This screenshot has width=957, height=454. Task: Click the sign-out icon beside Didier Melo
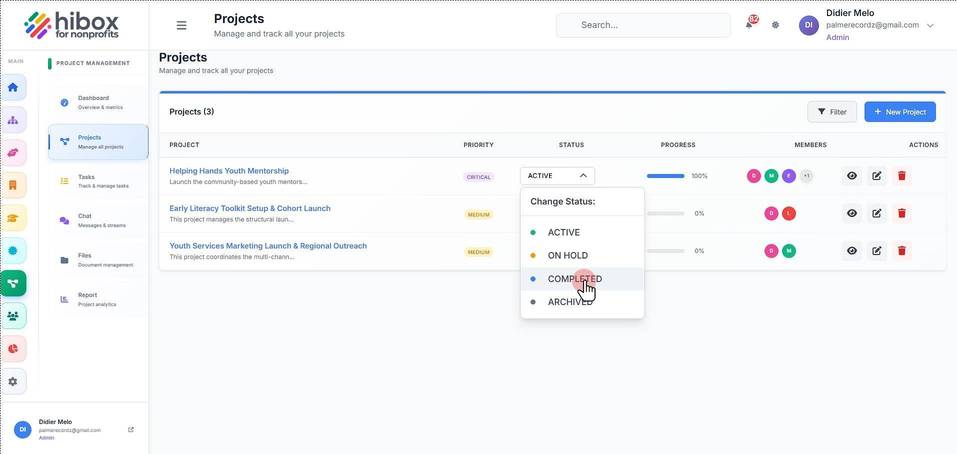(131, 430)
